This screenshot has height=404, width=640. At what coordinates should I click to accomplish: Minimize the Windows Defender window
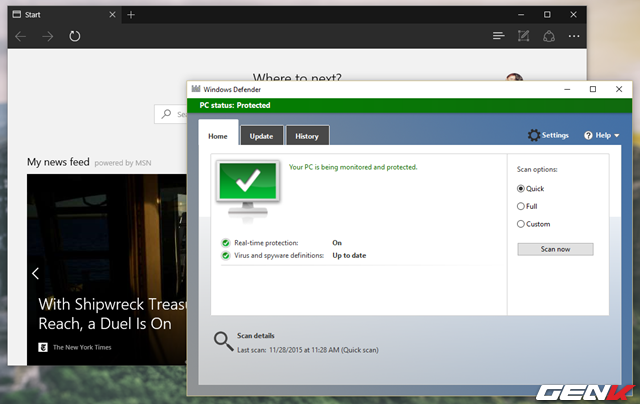tap(567, 89)
